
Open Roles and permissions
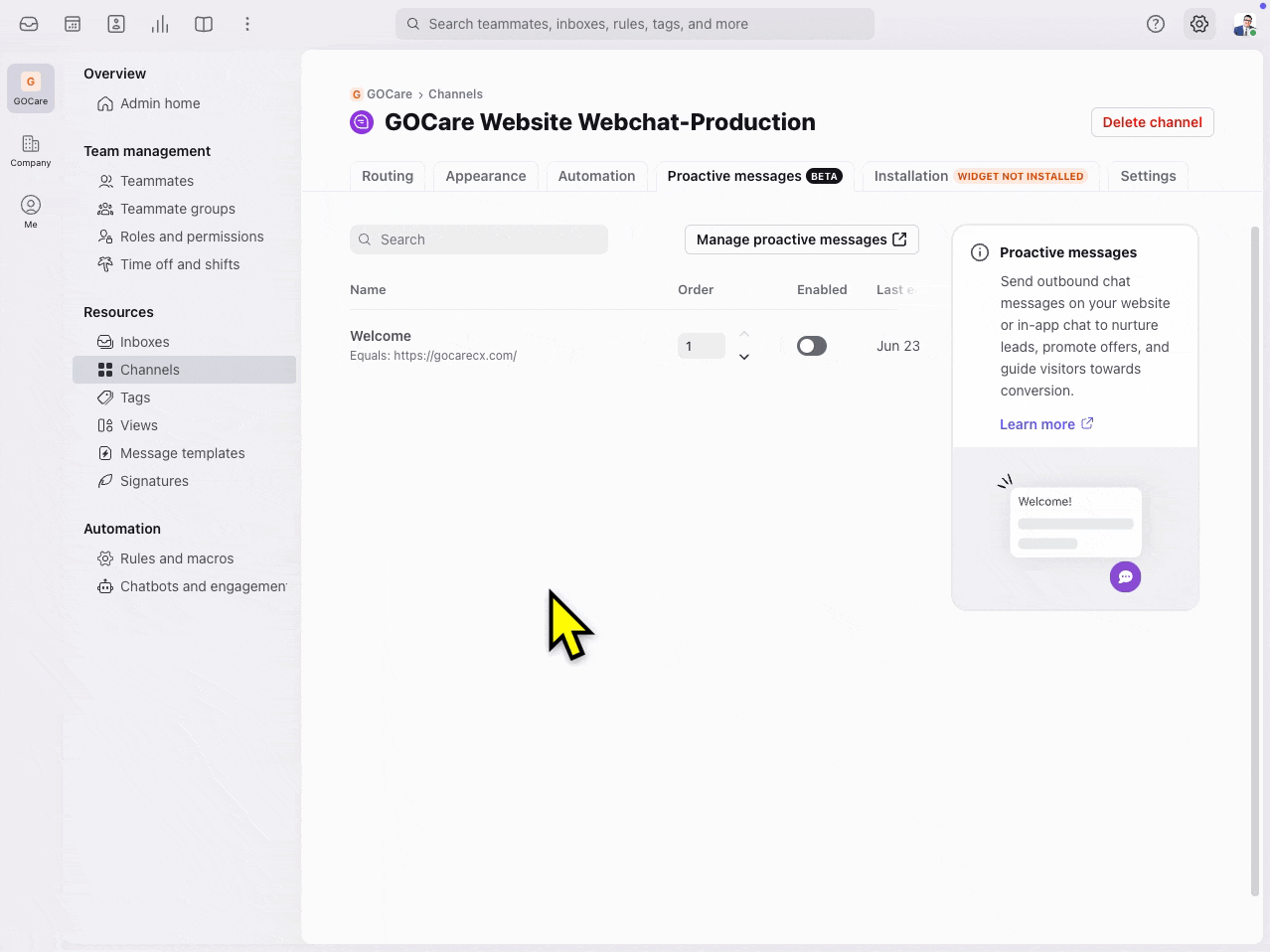pyautogui.click(x=192, y=237)
